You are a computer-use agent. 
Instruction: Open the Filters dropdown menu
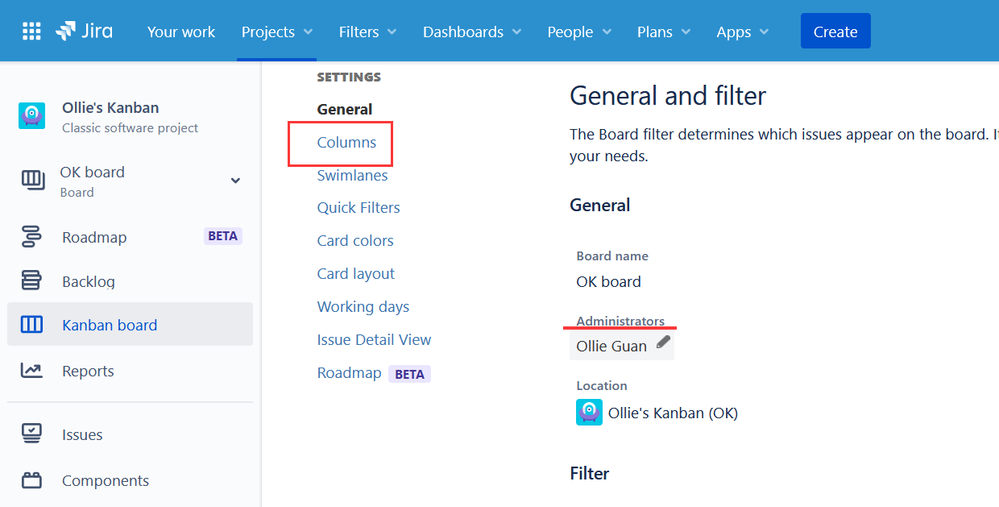(x=368, y=32)
